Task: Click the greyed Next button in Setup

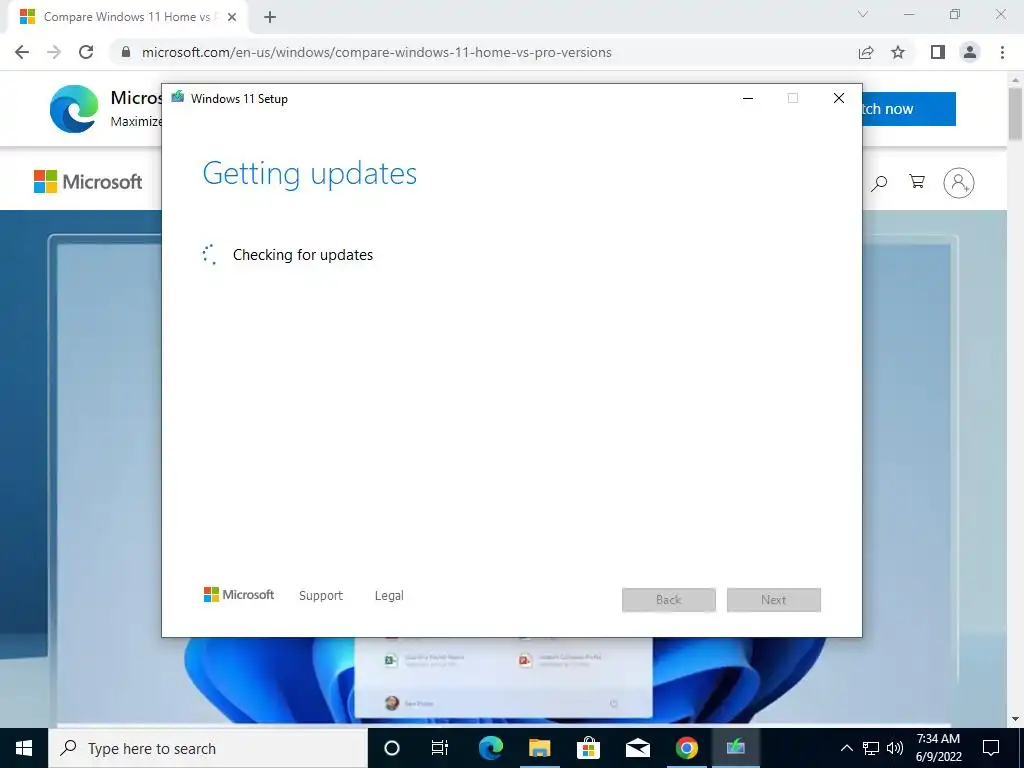Action: [x=774, y=600]
